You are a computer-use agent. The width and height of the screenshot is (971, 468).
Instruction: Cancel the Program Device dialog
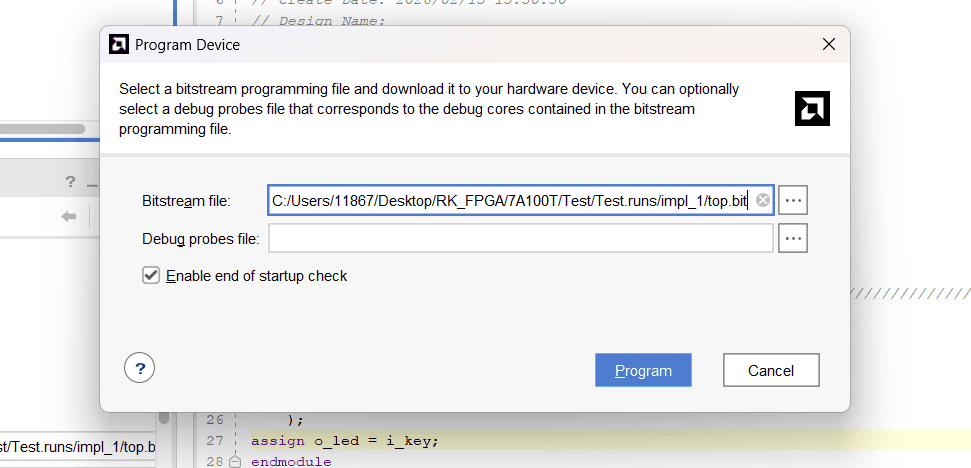click(x=771, y=370)
